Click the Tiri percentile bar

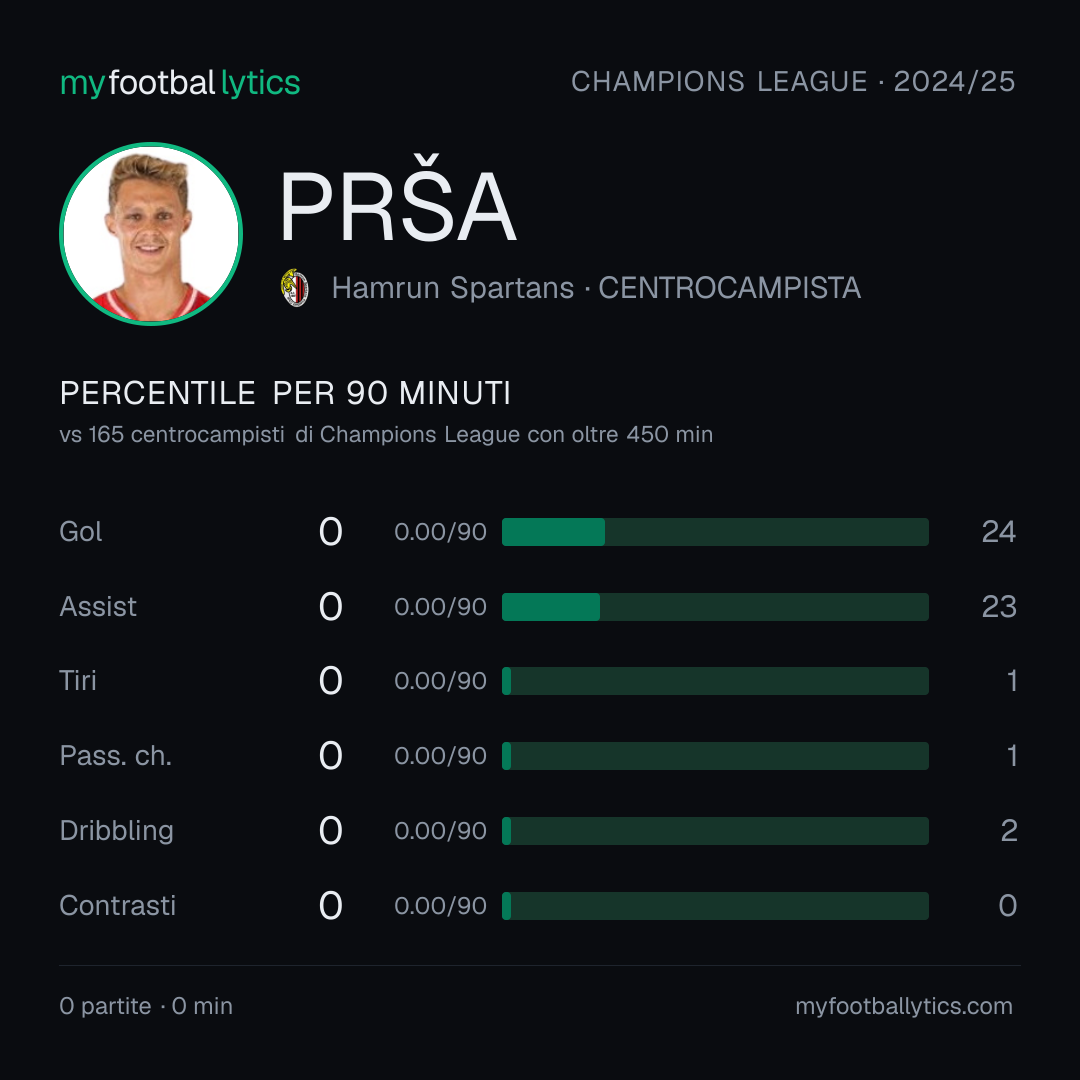pyautogui.click(x=715, y=681)
